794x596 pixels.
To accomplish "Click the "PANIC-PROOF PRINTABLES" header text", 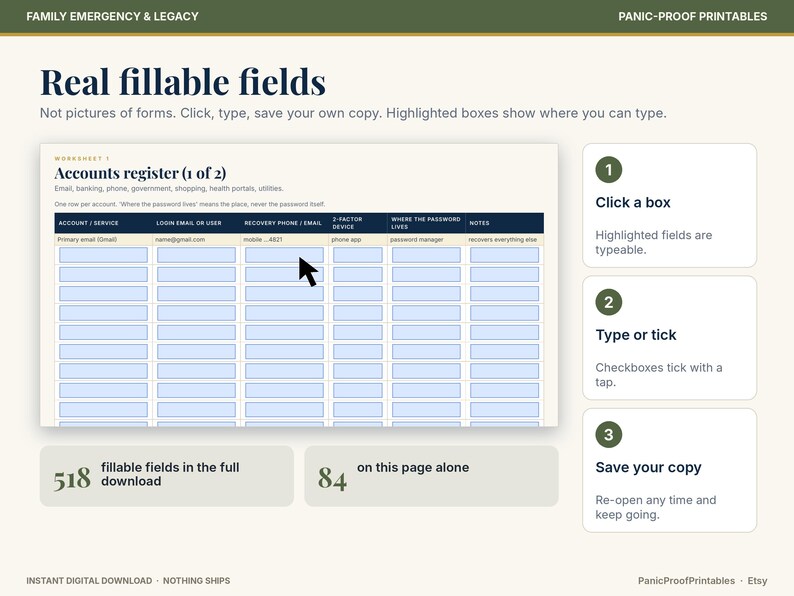I will 692,17.
